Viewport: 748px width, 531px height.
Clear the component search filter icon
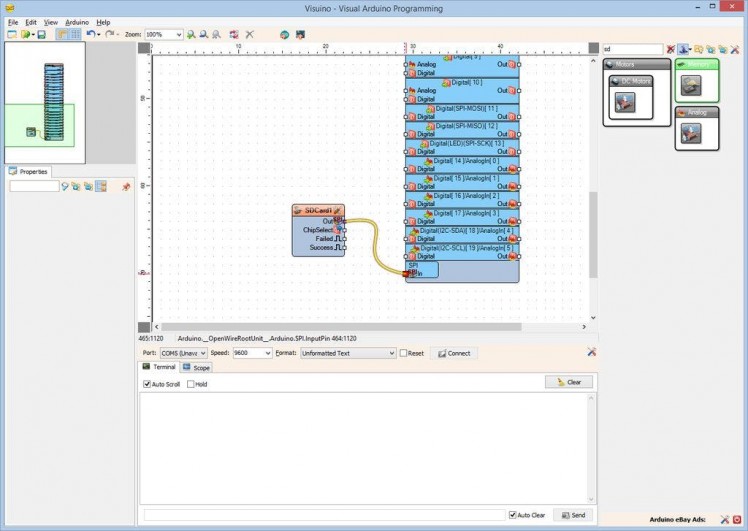670,49
